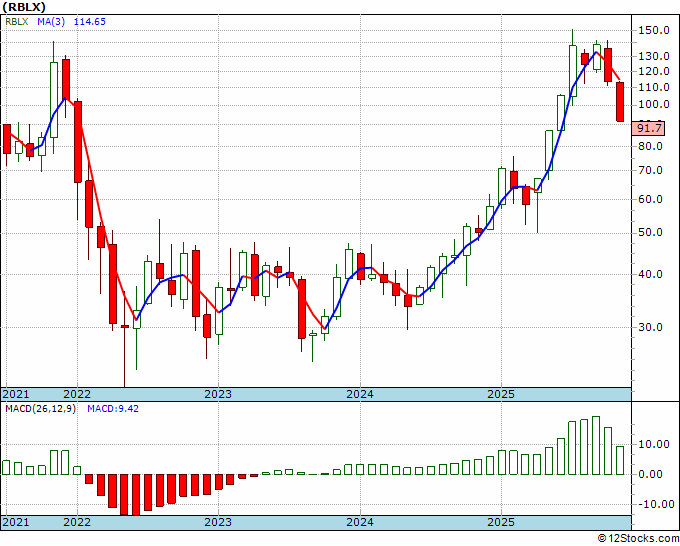Select the moving average value 114.65
This screenshot has height=546, width=680.
89,22
